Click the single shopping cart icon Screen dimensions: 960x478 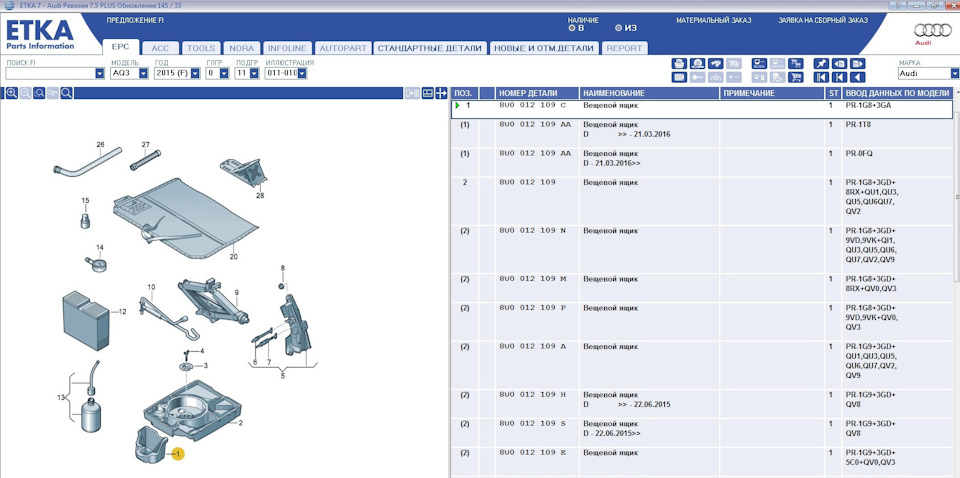[x=795, y=77]
